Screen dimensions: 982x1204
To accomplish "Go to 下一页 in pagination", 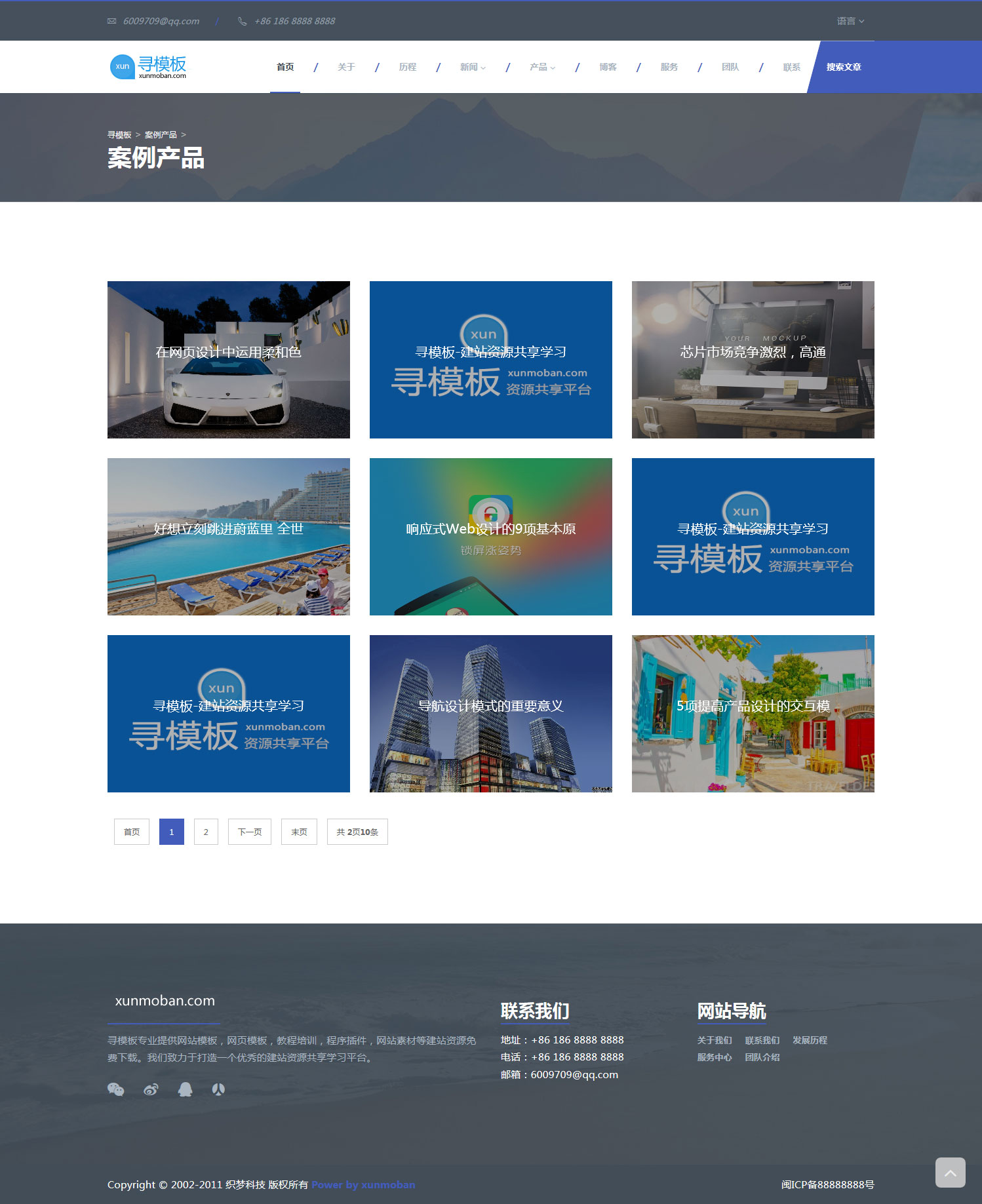I will tap(249, 832).
